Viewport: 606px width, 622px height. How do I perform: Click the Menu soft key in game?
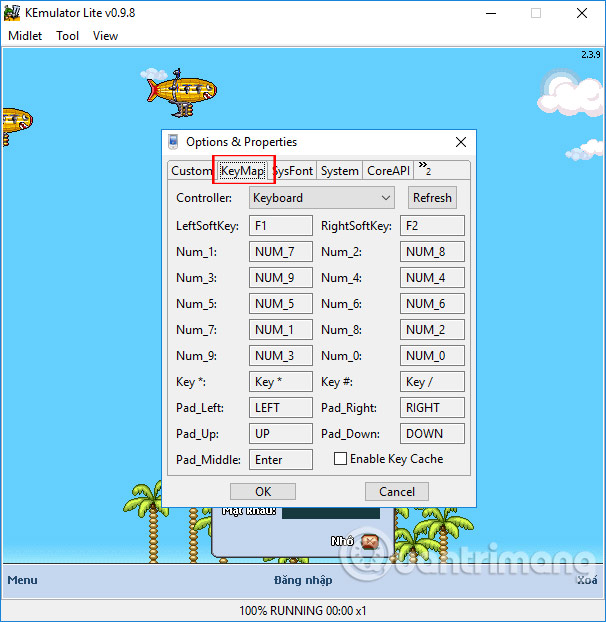[x=22, y=580]
